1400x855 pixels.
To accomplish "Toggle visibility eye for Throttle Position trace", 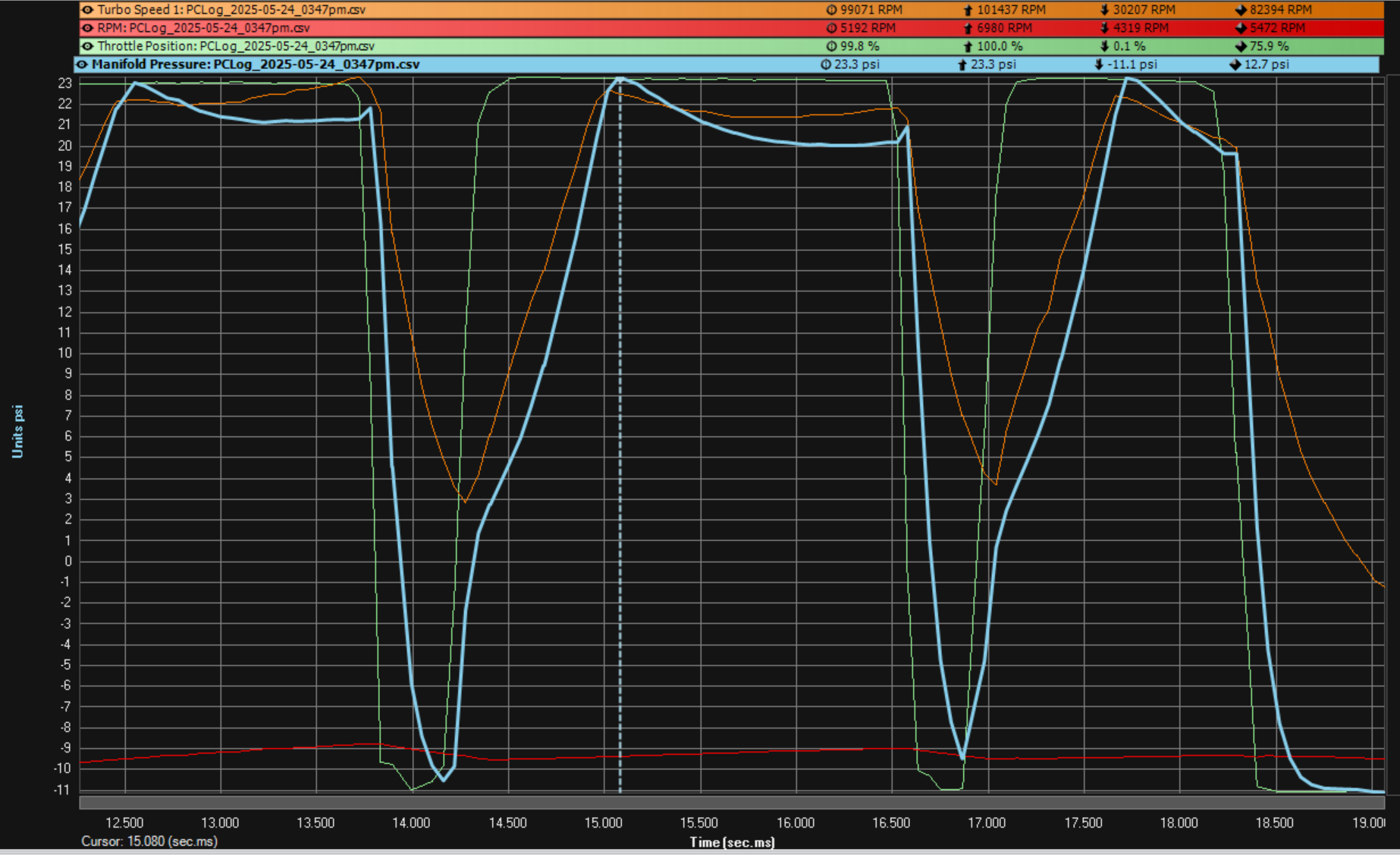I will 88,46.
